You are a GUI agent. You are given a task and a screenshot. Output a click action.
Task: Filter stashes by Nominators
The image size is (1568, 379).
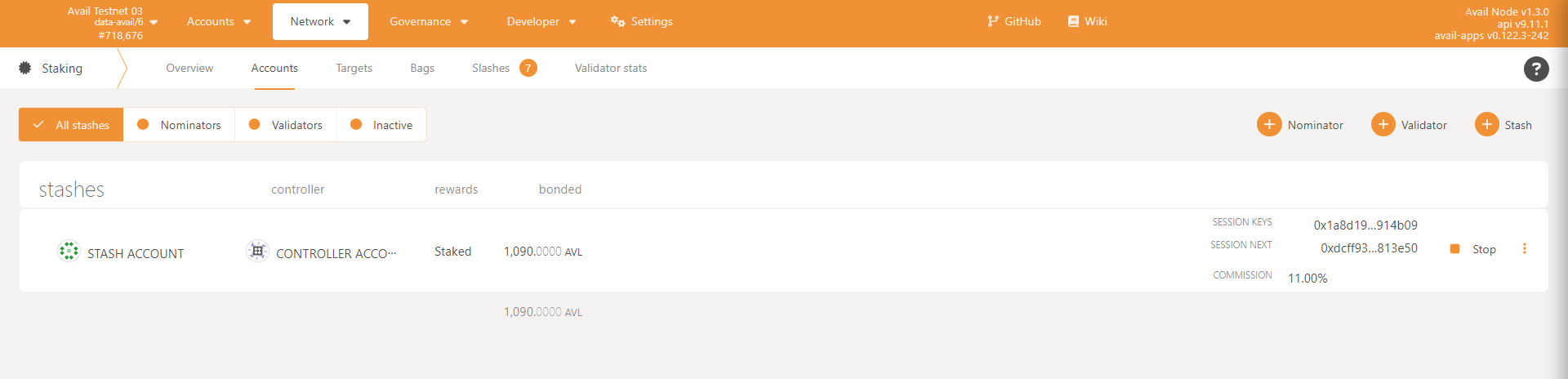(x=179, y=125)
